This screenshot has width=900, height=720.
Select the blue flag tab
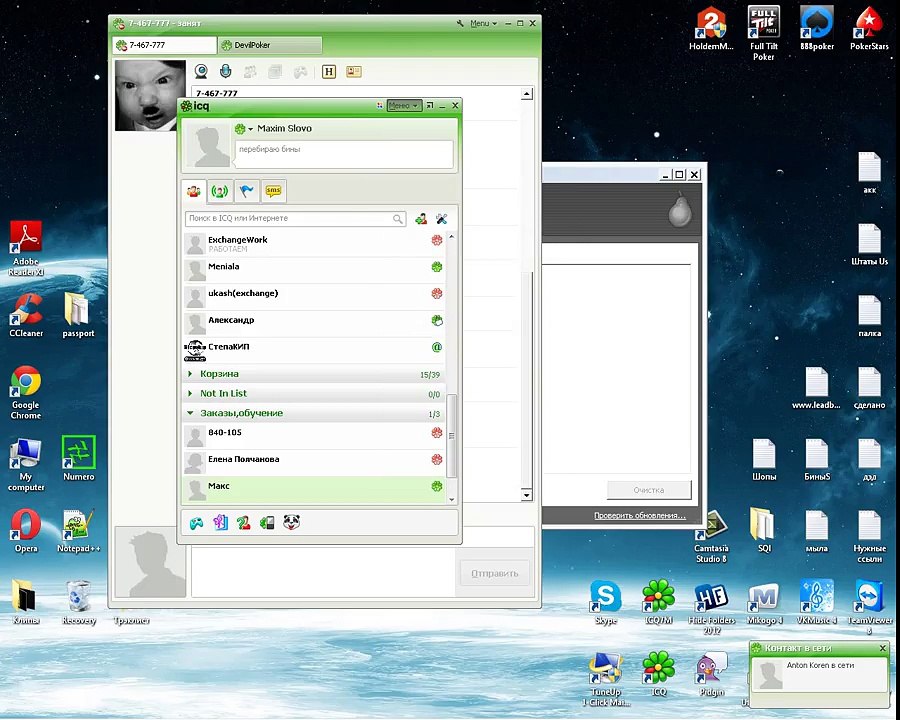(247, 191)
